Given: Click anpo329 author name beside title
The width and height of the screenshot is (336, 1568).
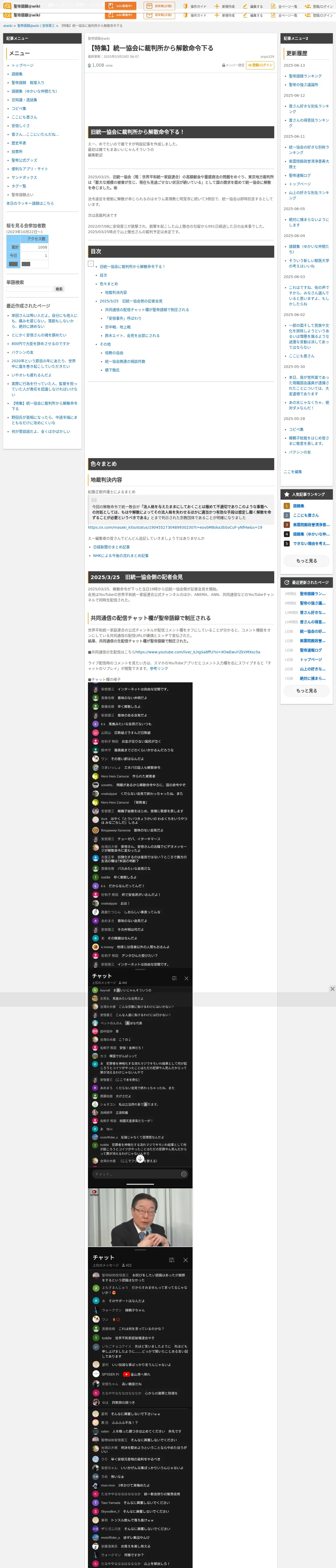Looking at the screenshot, I should (267, 57).
